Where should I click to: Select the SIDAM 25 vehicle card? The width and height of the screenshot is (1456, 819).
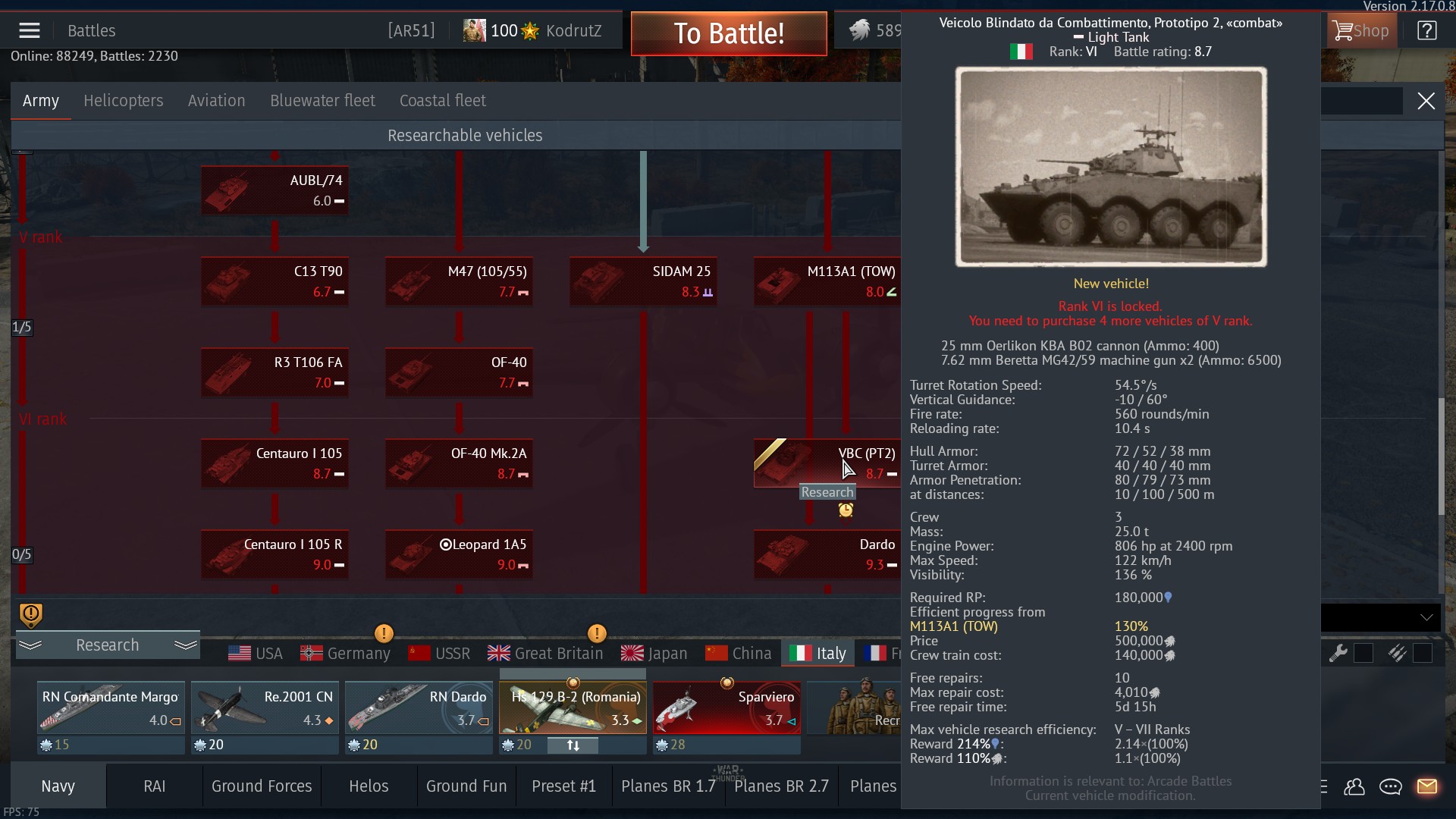click(643, 281)
